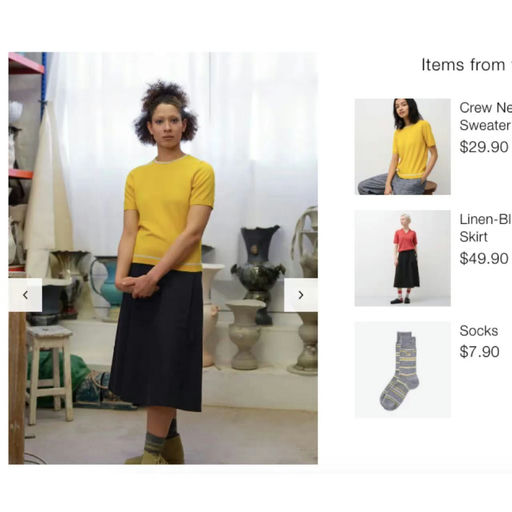The image size is (512, 512).
Task: Open the gray striped socks thumbnail
Action: point(403,369)
